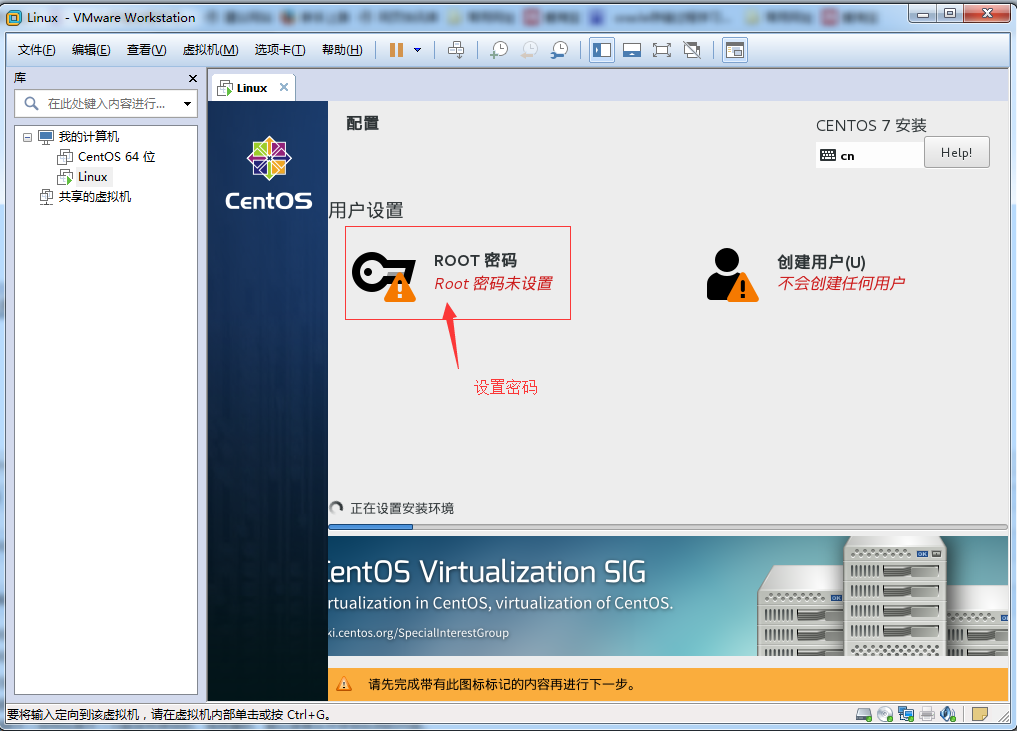Click the hard disk status icon
The height and width of the screenshot is (731, 1017).
[864, 715]
